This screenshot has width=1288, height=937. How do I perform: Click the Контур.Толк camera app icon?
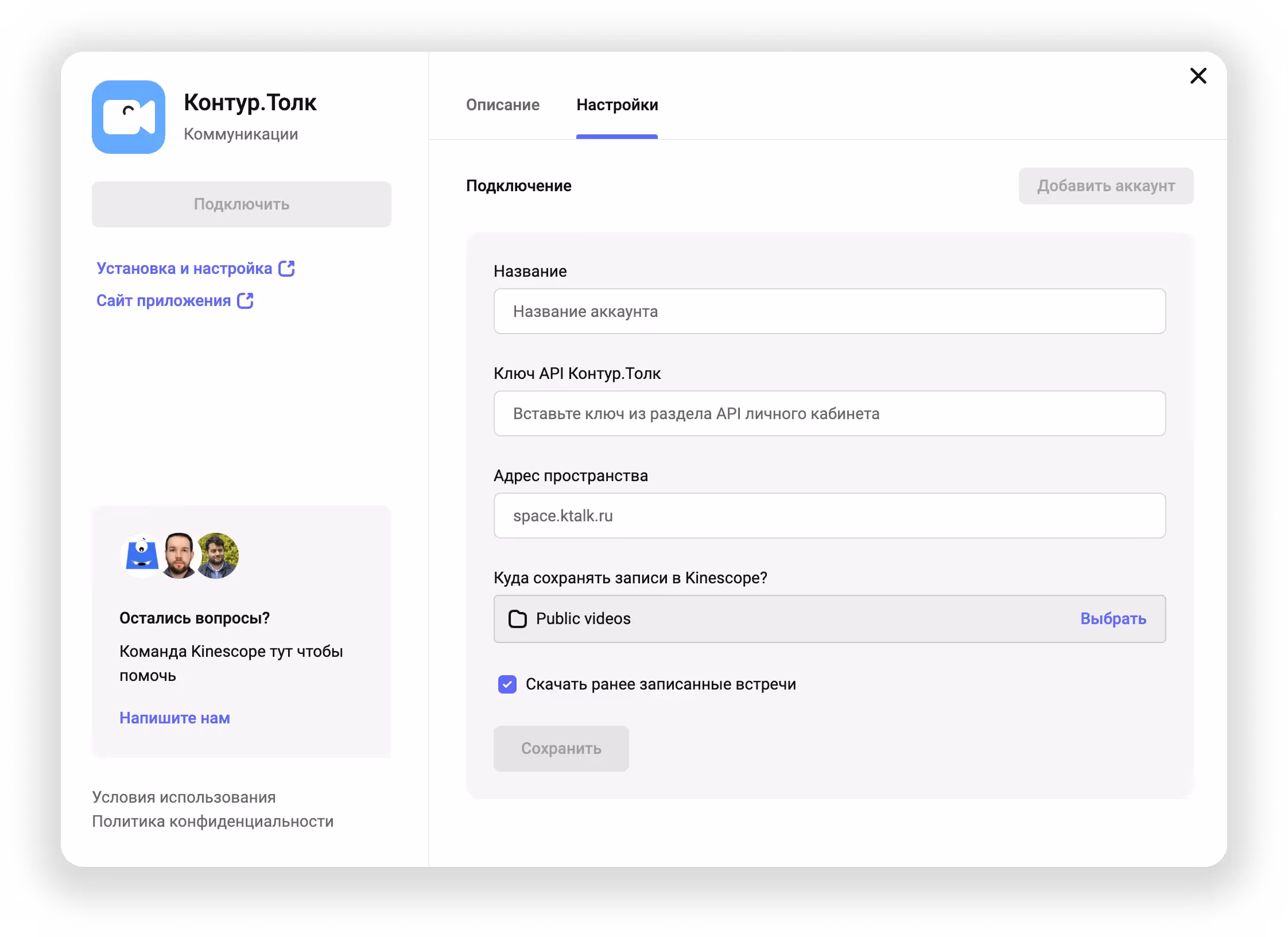click(129, 117)
